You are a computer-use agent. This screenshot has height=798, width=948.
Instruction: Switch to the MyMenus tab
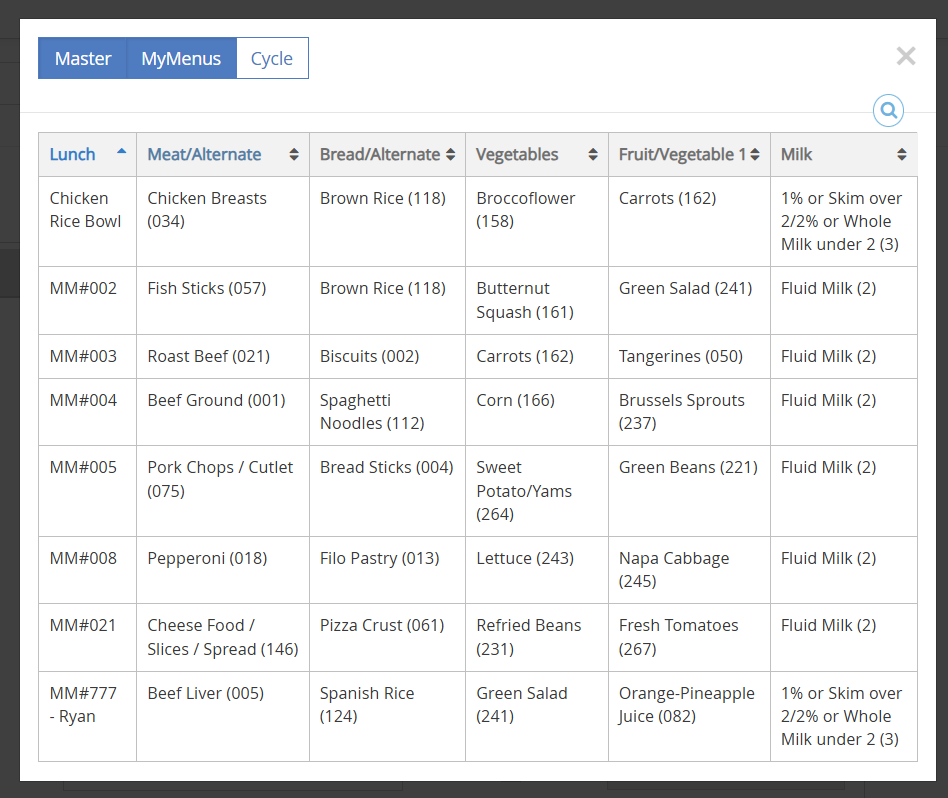point(181,58)
